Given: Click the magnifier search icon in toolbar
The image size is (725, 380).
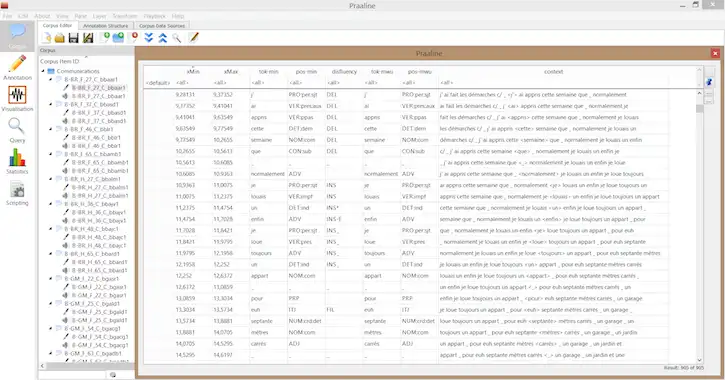Looking at the screenshot, I should [x=177, y=38].
